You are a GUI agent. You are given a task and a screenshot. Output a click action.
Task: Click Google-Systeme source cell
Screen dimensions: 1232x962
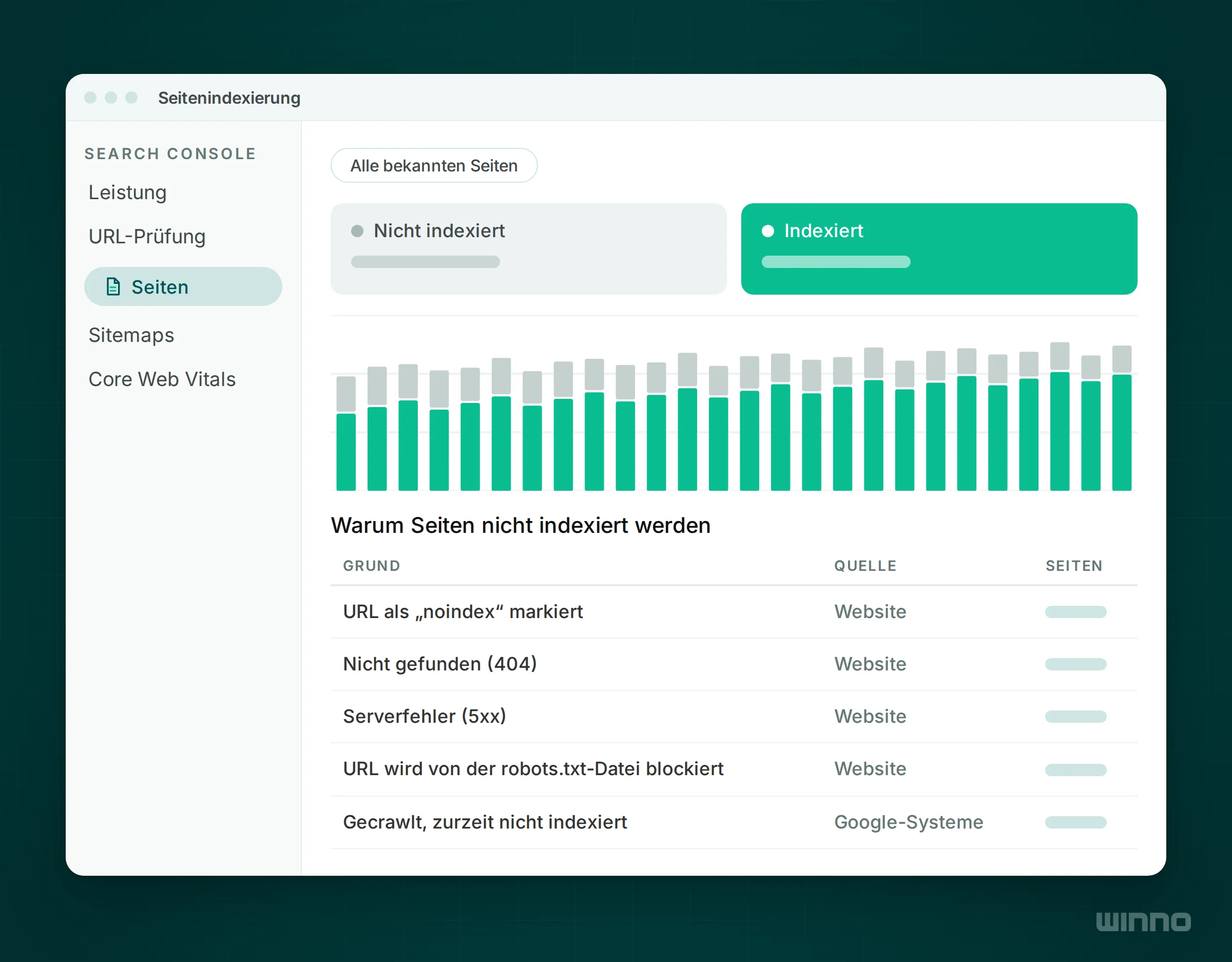[909, 822]
